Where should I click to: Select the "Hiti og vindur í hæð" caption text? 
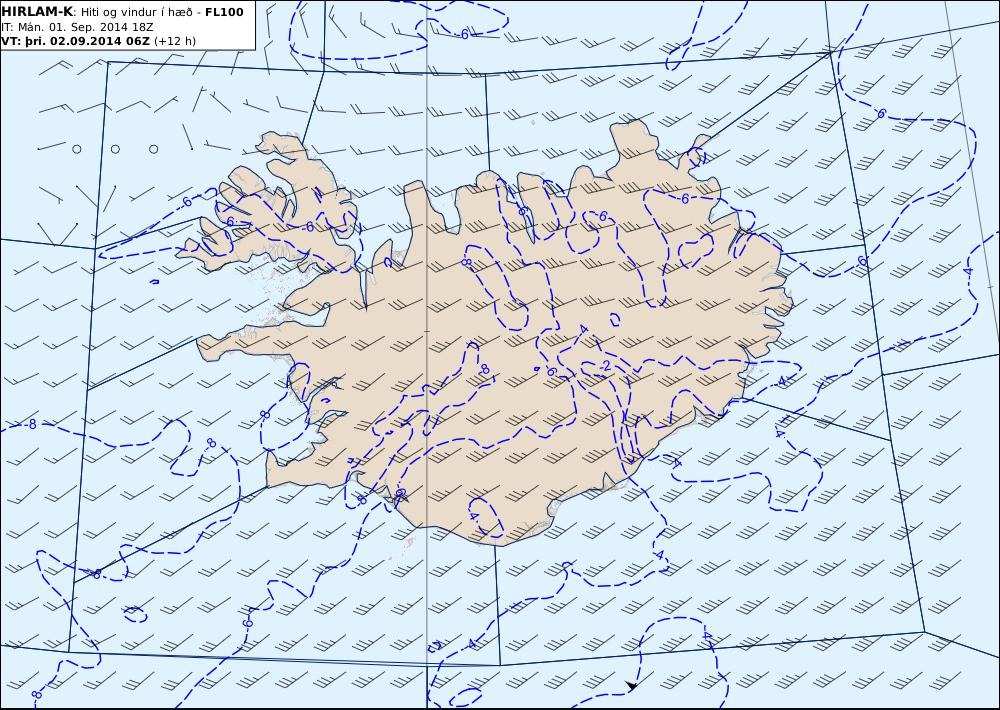[x=136, y=13]
